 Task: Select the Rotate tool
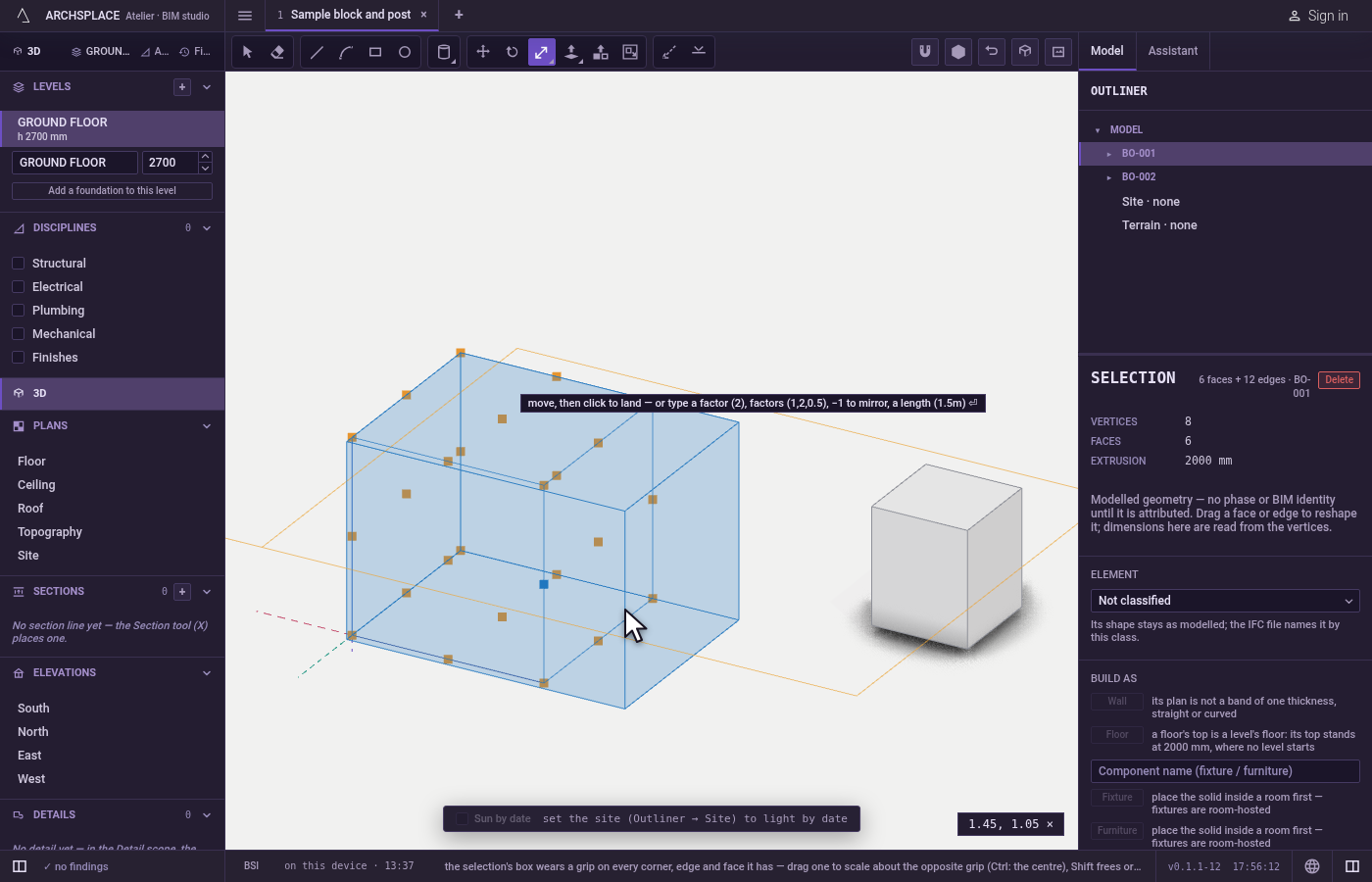(513, 52)
